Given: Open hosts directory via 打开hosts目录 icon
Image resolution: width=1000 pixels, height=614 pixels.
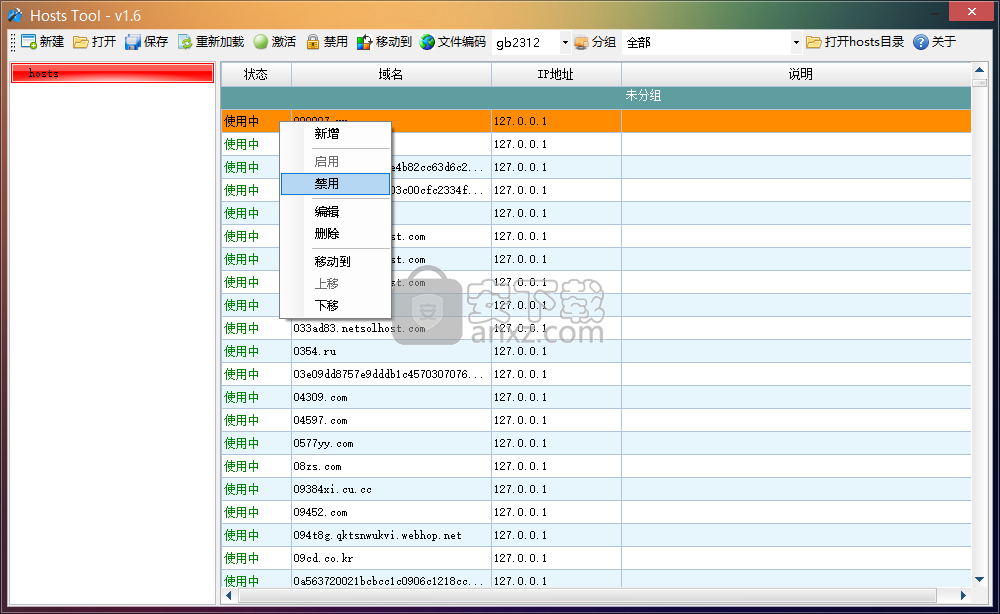Looking at the screenshot, I should pos(813,42).
